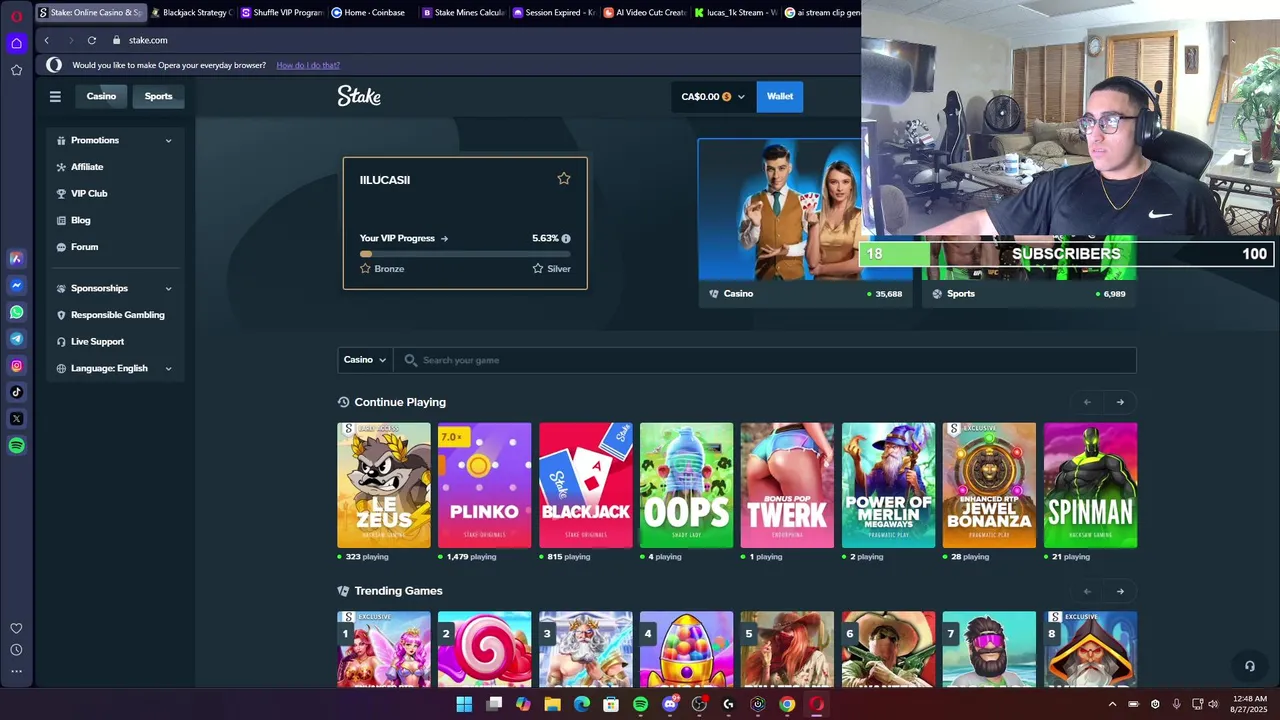Open WhatsApp in Opera sidebar
Viewport: 1280px width, 720px height.
point(16,312)
